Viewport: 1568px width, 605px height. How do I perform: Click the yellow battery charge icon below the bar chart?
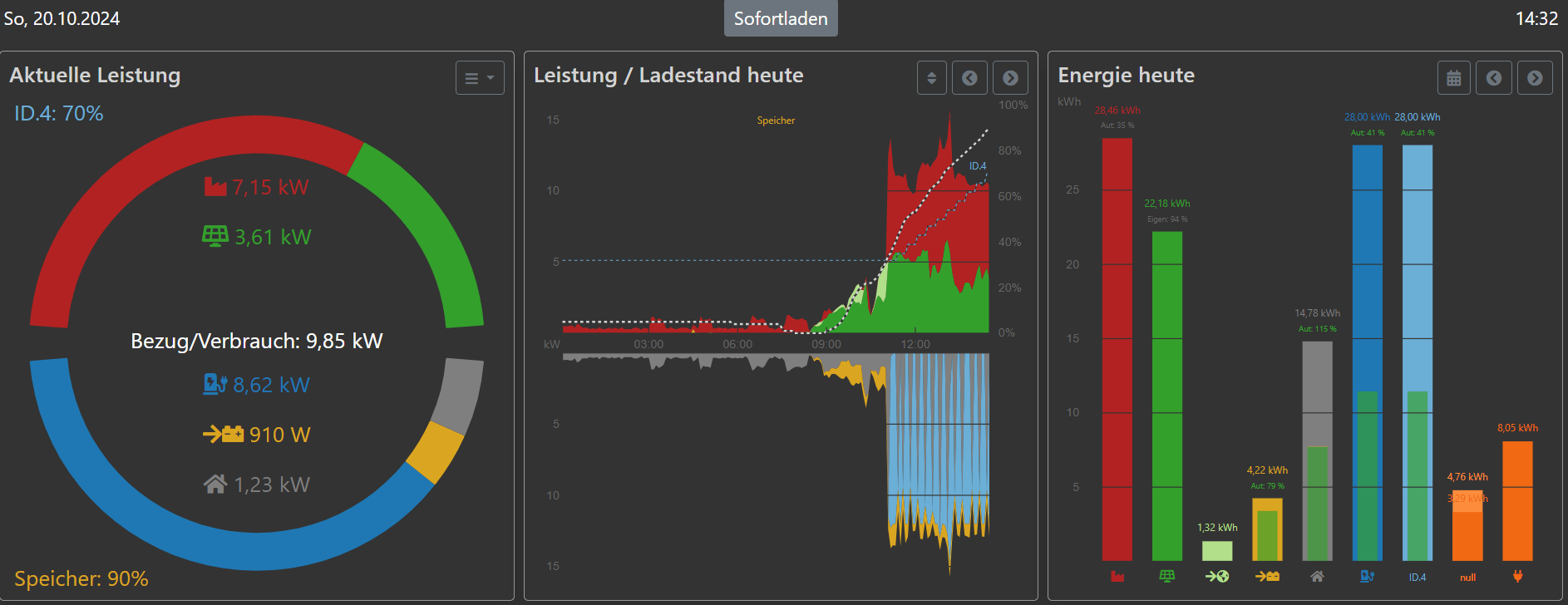pyautogui.click(x=1267, y=576)
